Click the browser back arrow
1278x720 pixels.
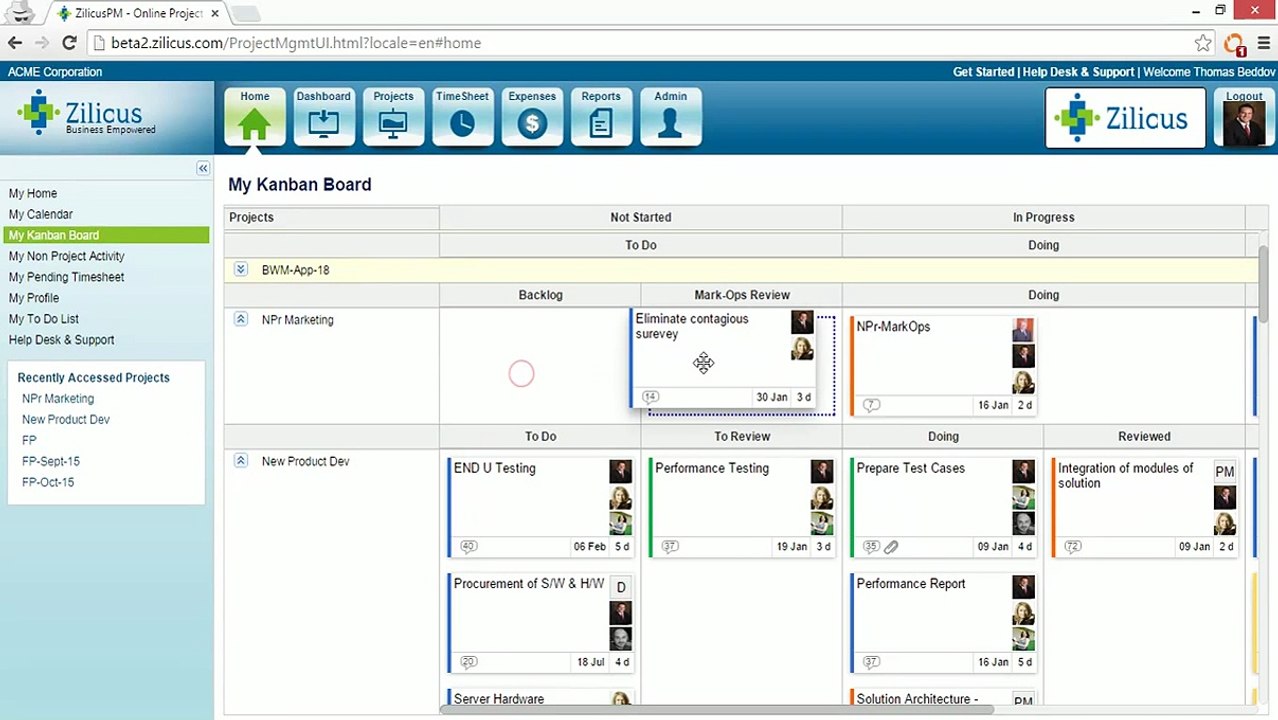tap(15, 43)
